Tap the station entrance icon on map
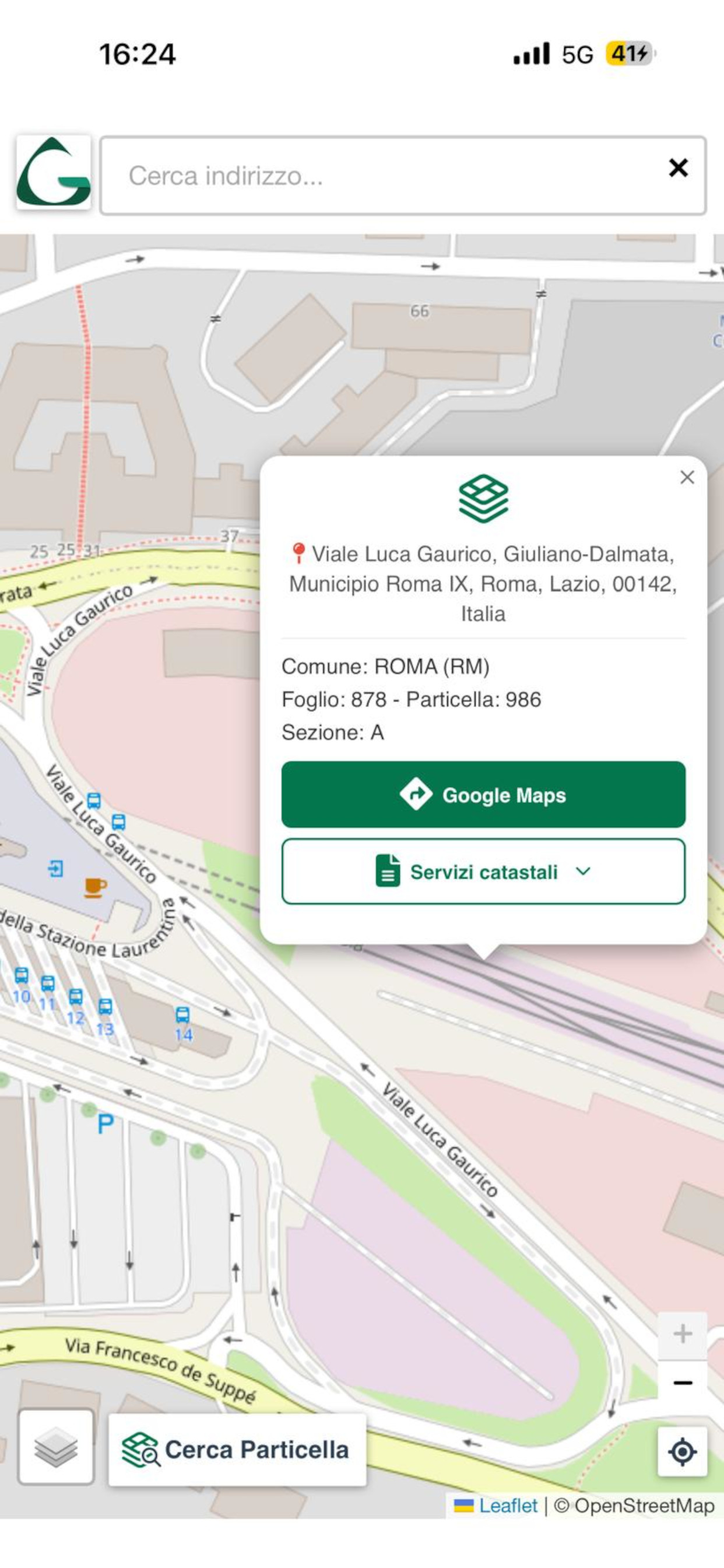724x1568 pixels. [x=55, y=867]
